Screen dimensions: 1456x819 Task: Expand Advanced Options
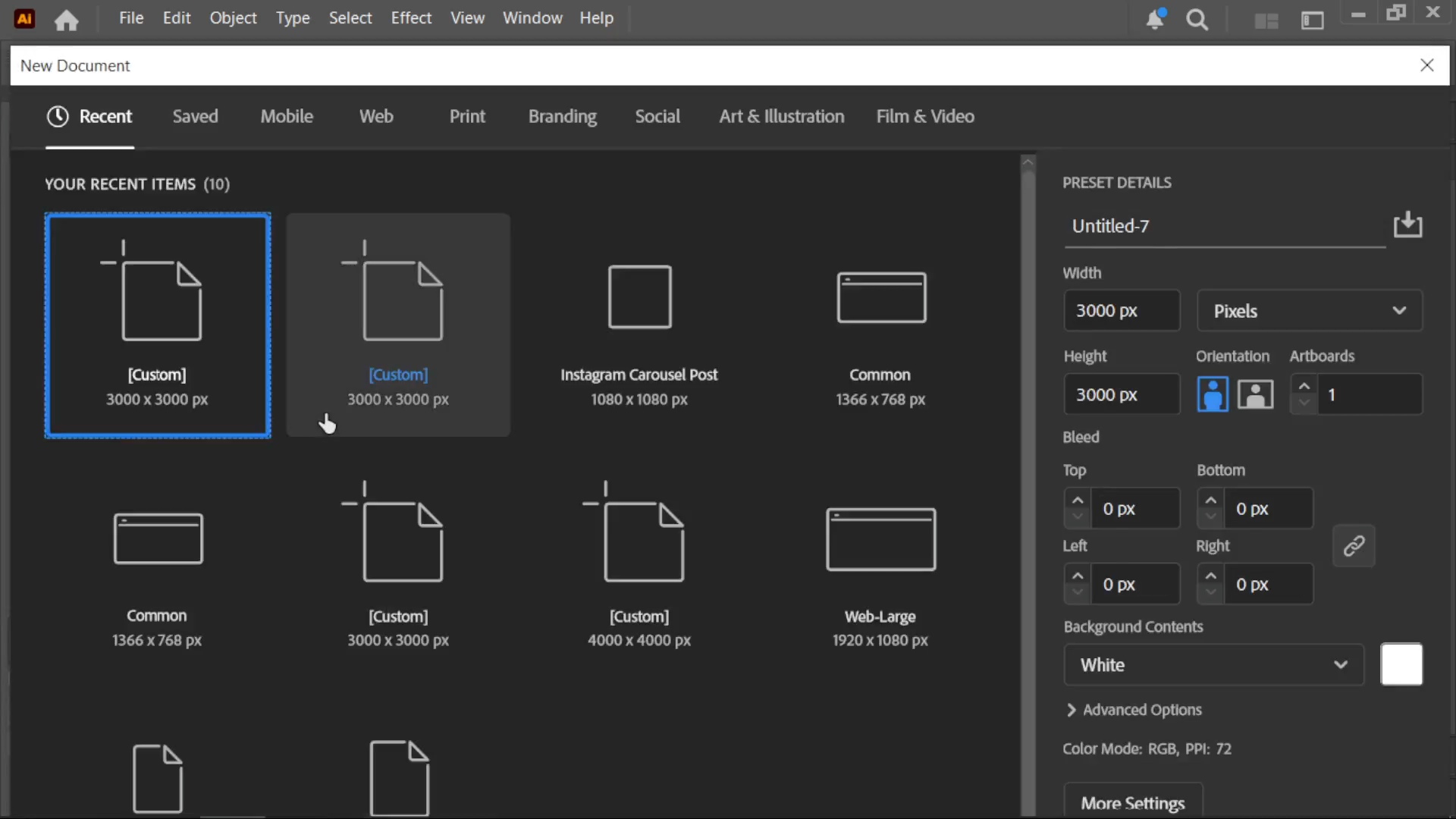click(x=1134, y=710)
